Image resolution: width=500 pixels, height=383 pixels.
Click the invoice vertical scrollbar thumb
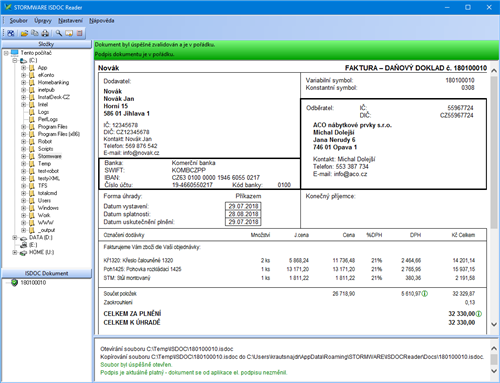tap(494, 153)
